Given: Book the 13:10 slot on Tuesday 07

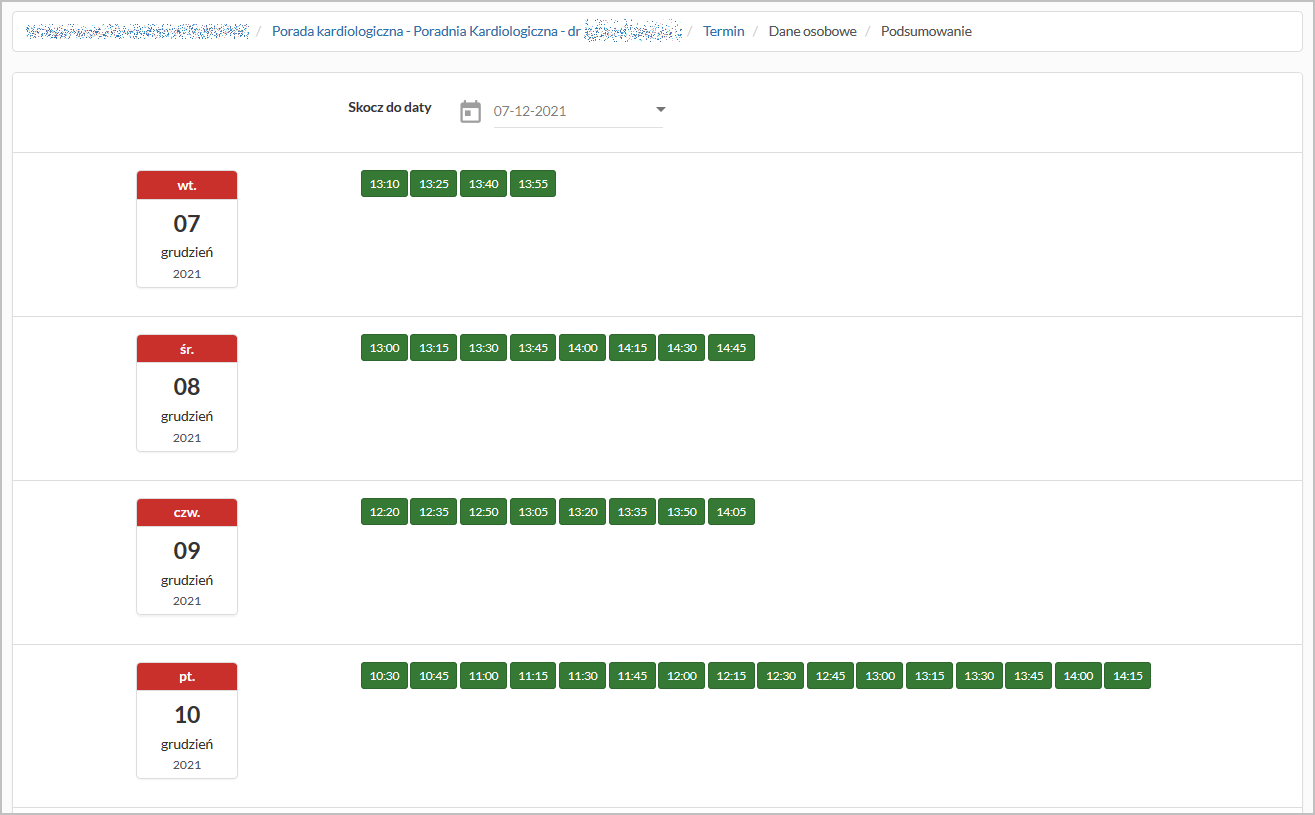Looking at the screenshot, I should (384, 184).
